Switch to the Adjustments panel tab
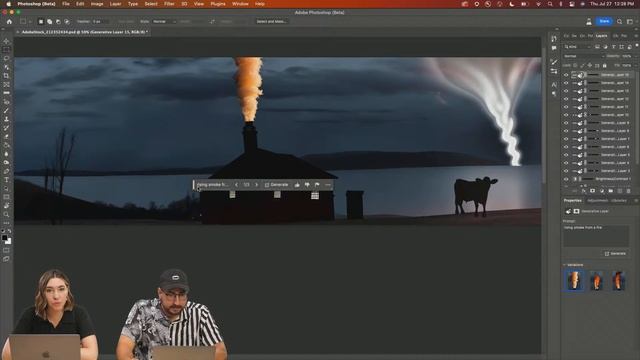 pos(597,200)
